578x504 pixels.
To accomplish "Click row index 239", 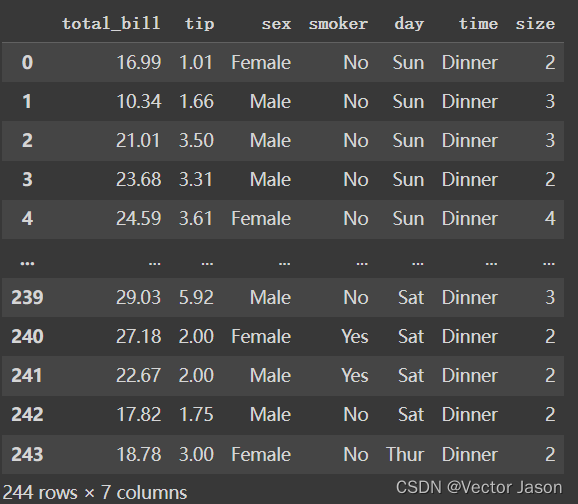I will tap(27, 297).
